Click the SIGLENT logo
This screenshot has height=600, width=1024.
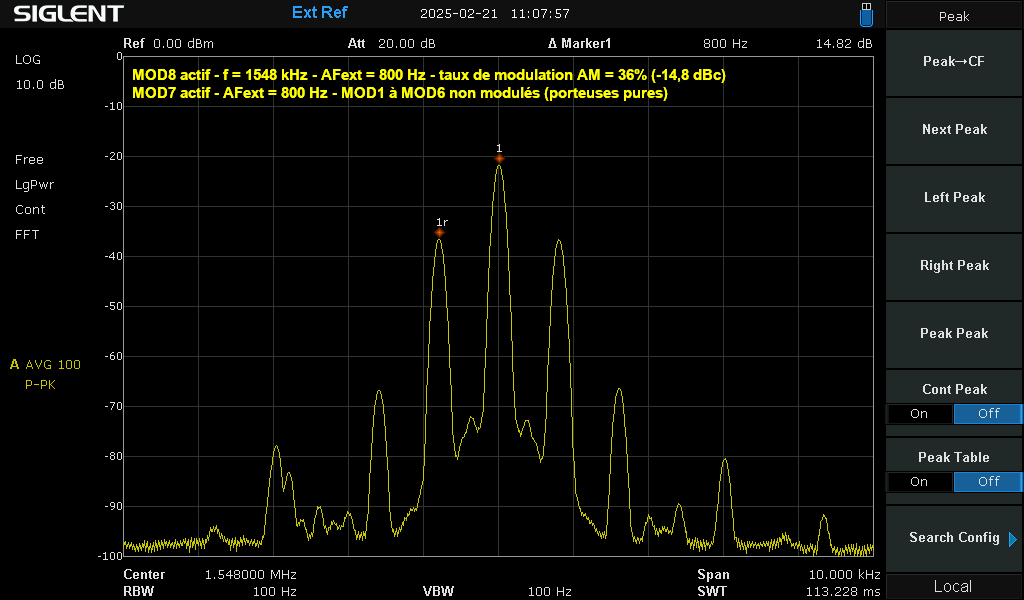pyautogui.click(x=69, y=13)
